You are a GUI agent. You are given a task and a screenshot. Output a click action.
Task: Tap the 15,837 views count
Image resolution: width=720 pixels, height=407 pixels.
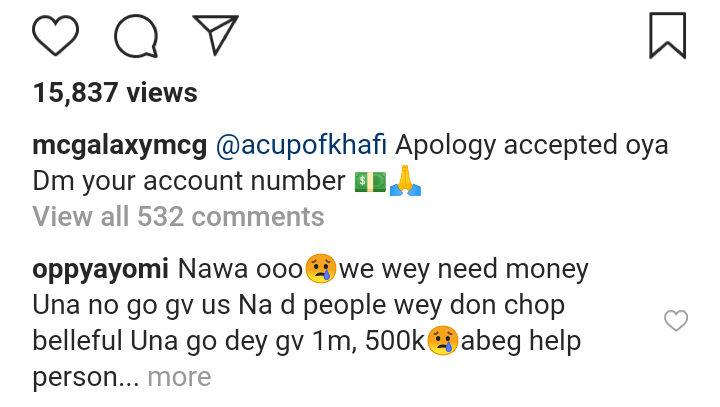(115, 93)
